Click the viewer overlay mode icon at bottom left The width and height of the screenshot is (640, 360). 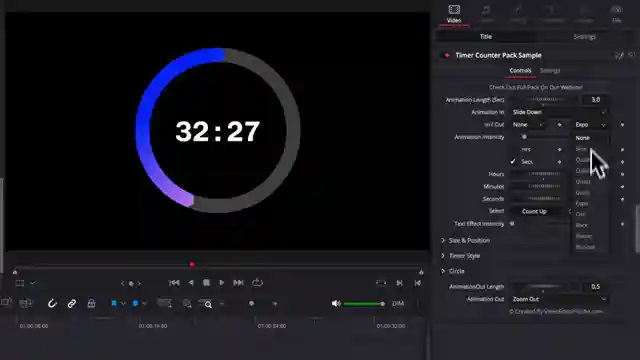20,283
